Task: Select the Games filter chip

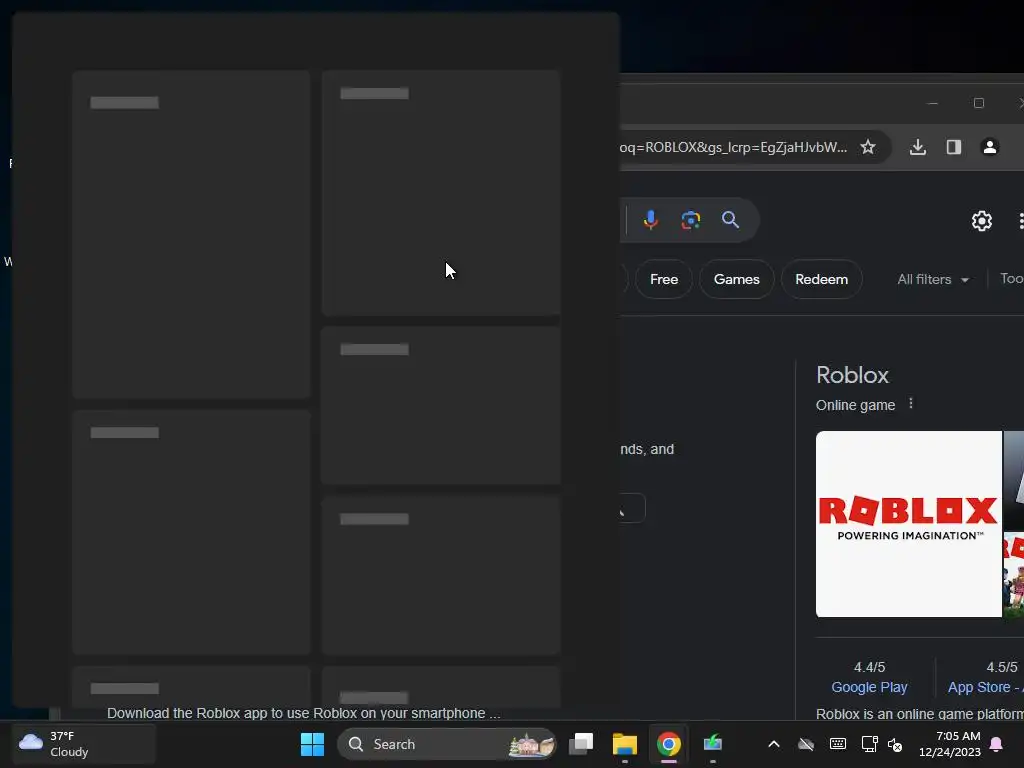Action: (x=737, y=279)
